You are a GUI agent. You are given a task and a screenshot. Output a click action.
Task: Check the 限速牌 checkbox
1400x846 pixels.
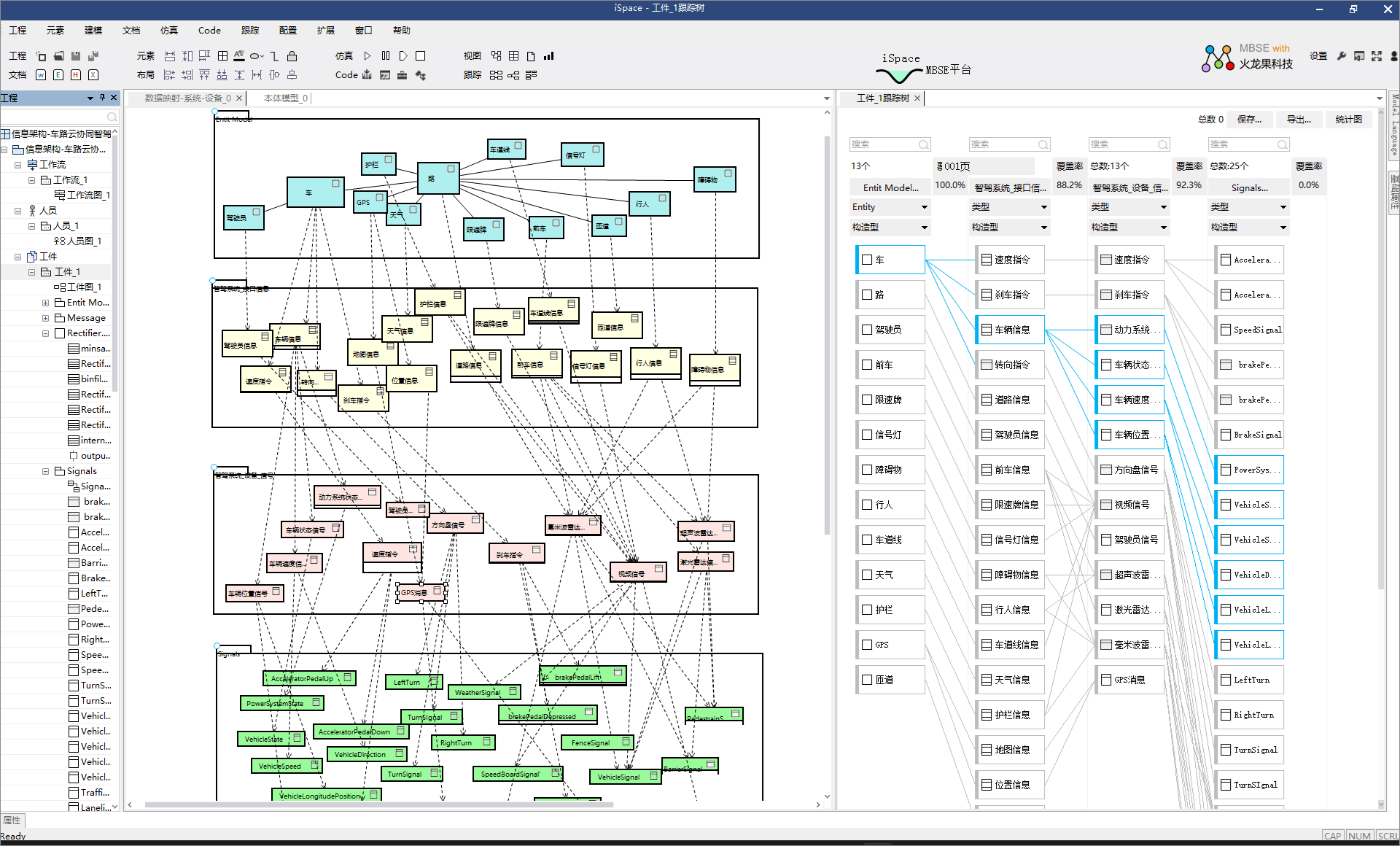coord(867,400)
